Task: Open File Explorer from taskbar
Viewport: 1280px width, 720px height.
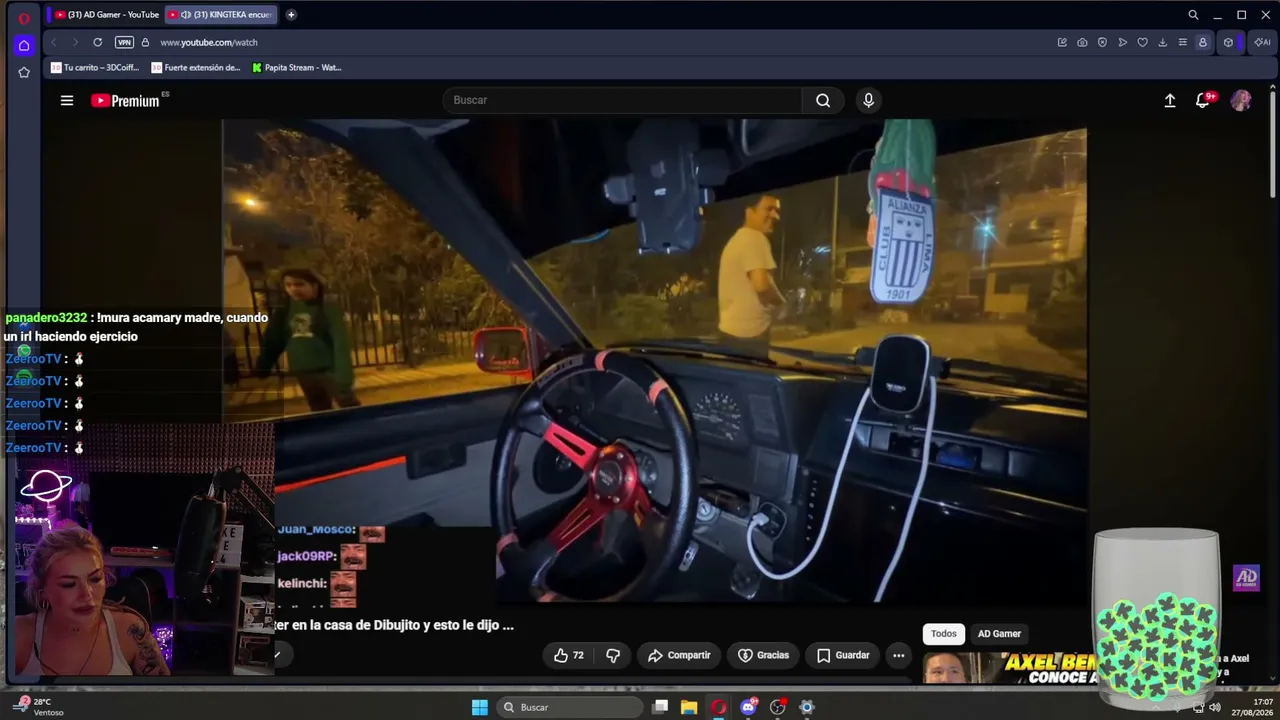Action: pyautogui.click(x=689, y=707)
